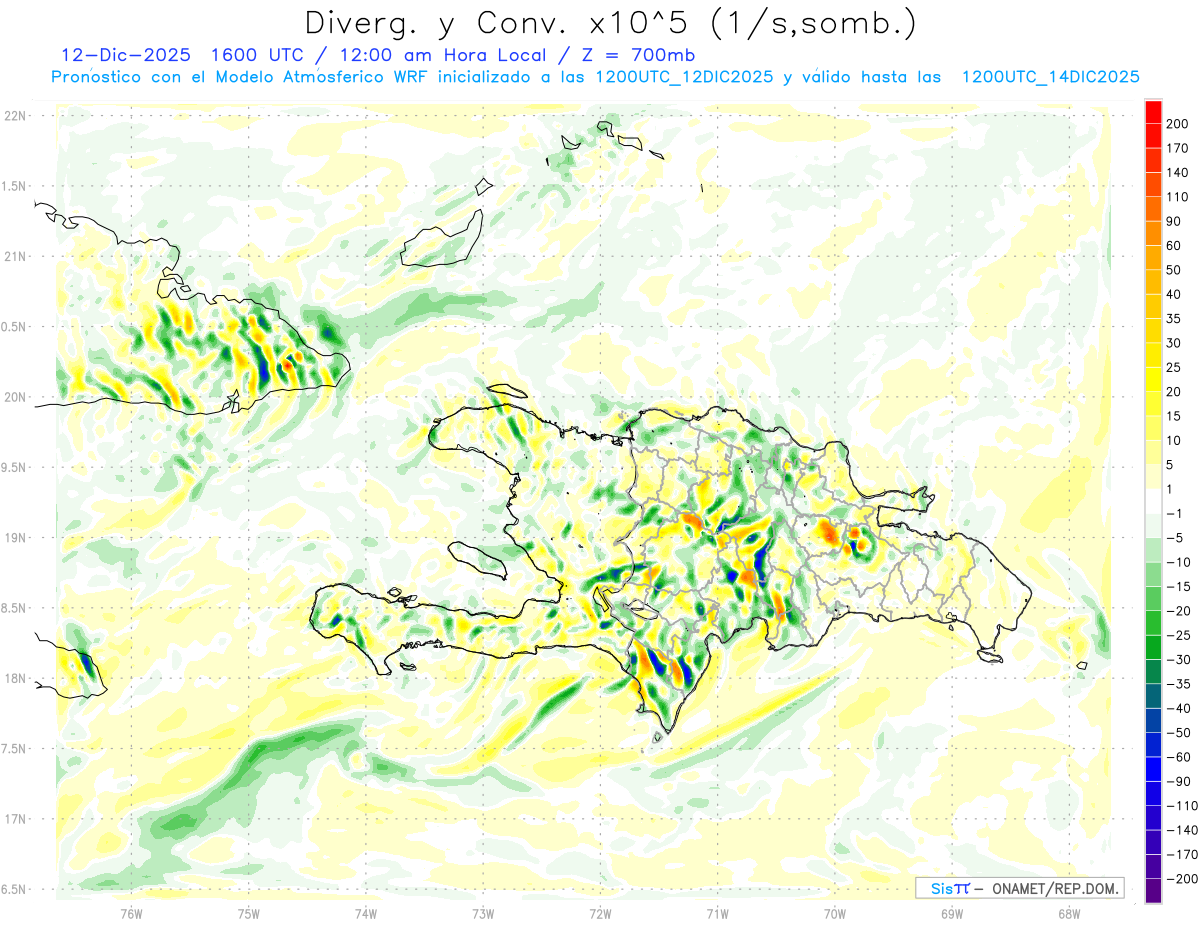Click the title "Diverg. y Conv. x10^5 (1/s,somb.)"
Screen dimensions: 1200x927
[x=611, y=23]
